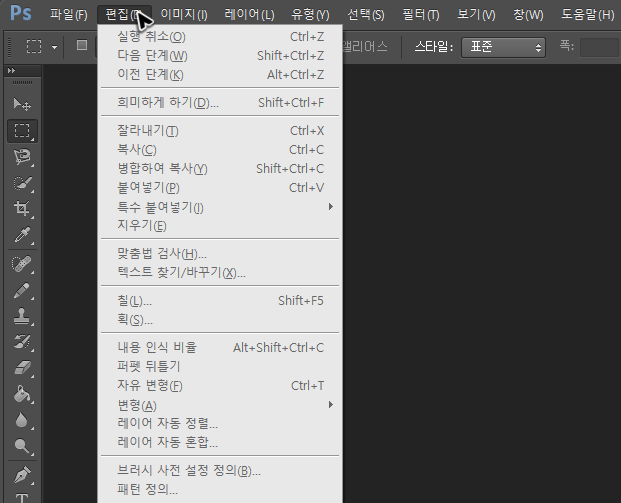Expand 변형(A) submenu
Screen dimensions: 621x503
click(220, 405)
